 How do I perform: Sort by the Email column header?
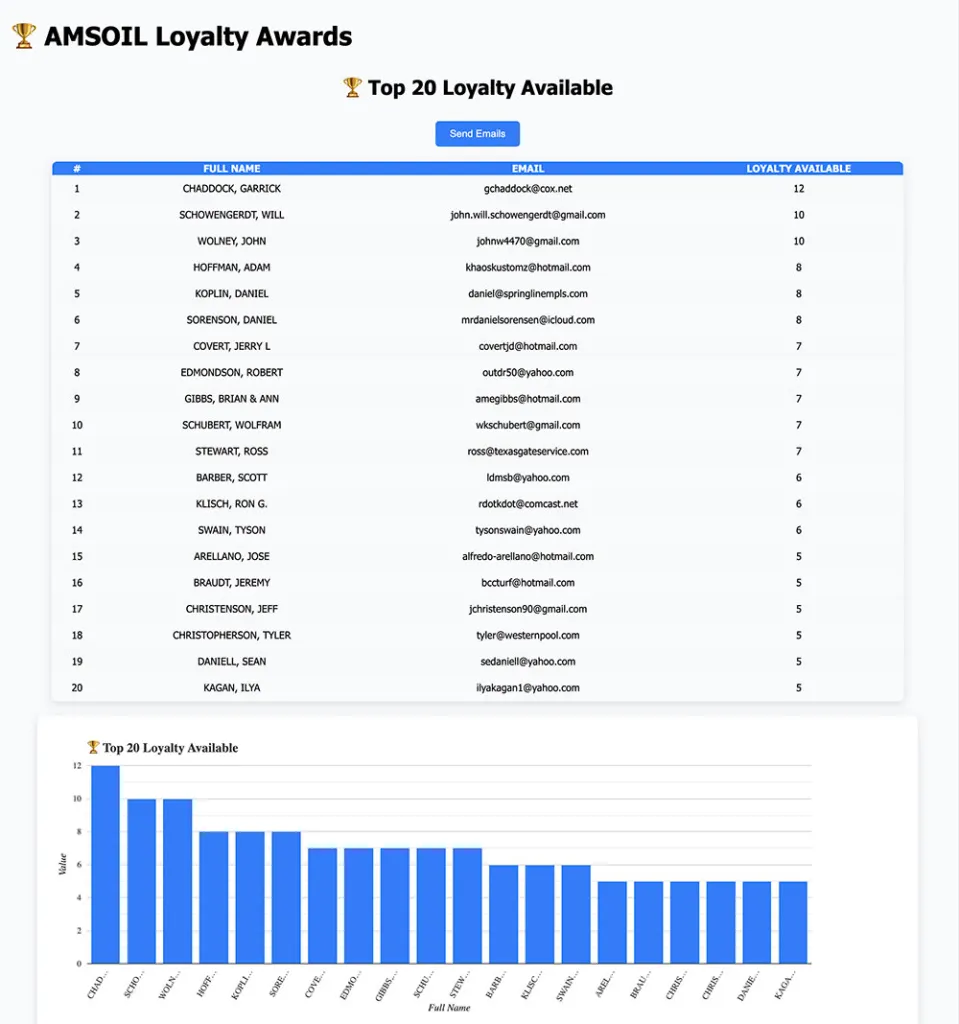(527, 169)
